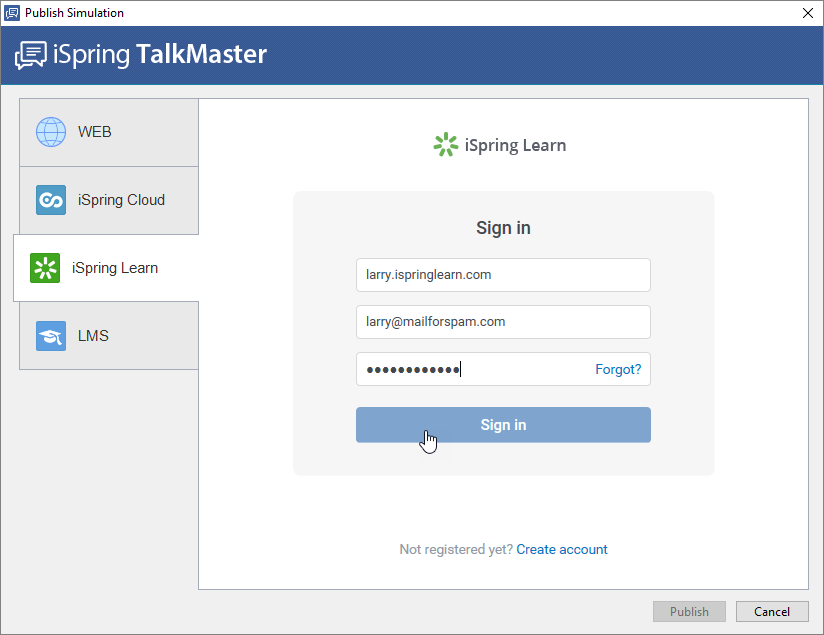Select the iSpring Learn tab label

point(115,268)
